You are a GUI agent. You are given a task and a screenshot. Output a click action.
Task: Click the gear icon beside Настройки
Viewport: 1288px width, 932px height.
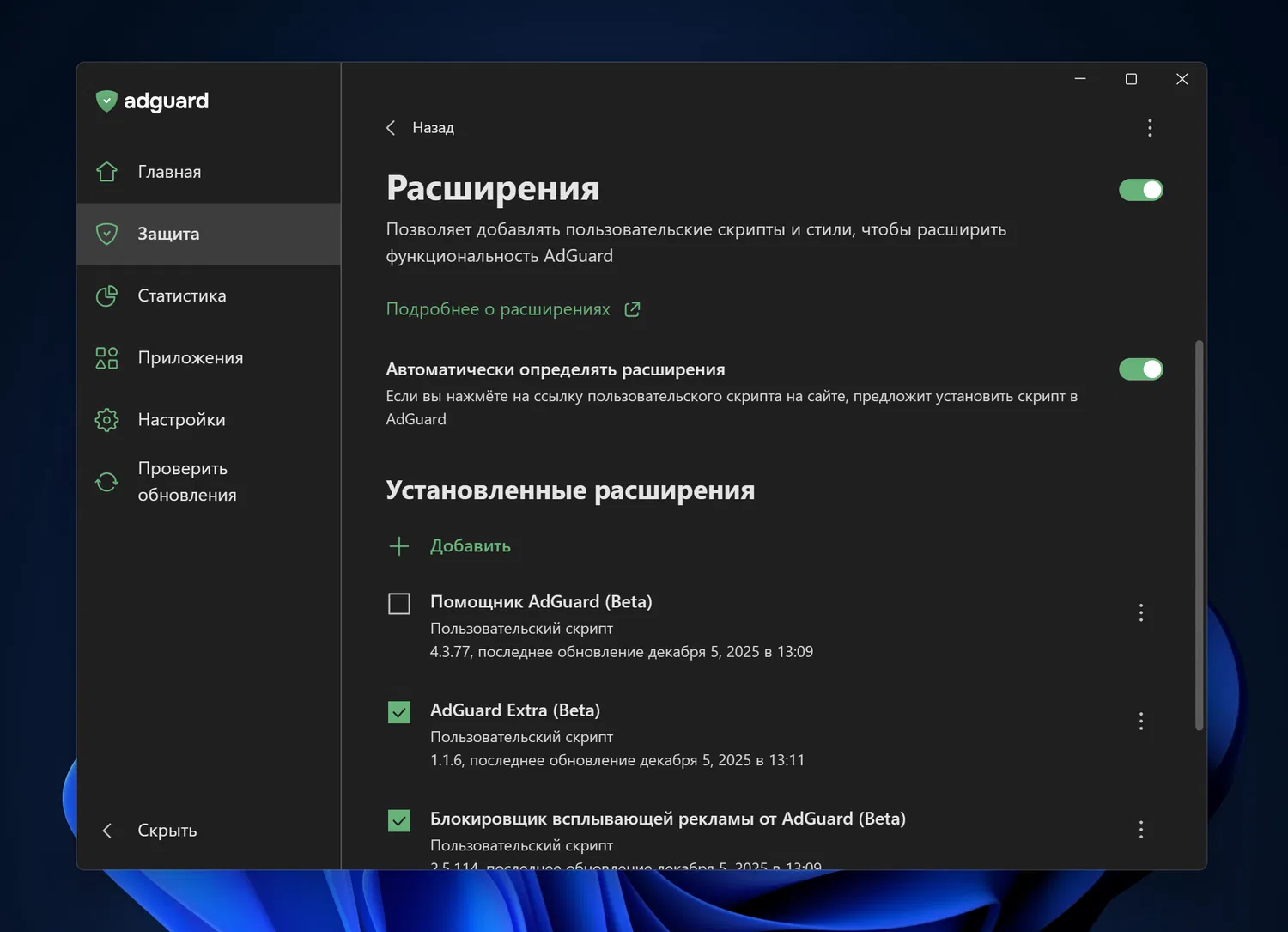(x=106, y=419)
